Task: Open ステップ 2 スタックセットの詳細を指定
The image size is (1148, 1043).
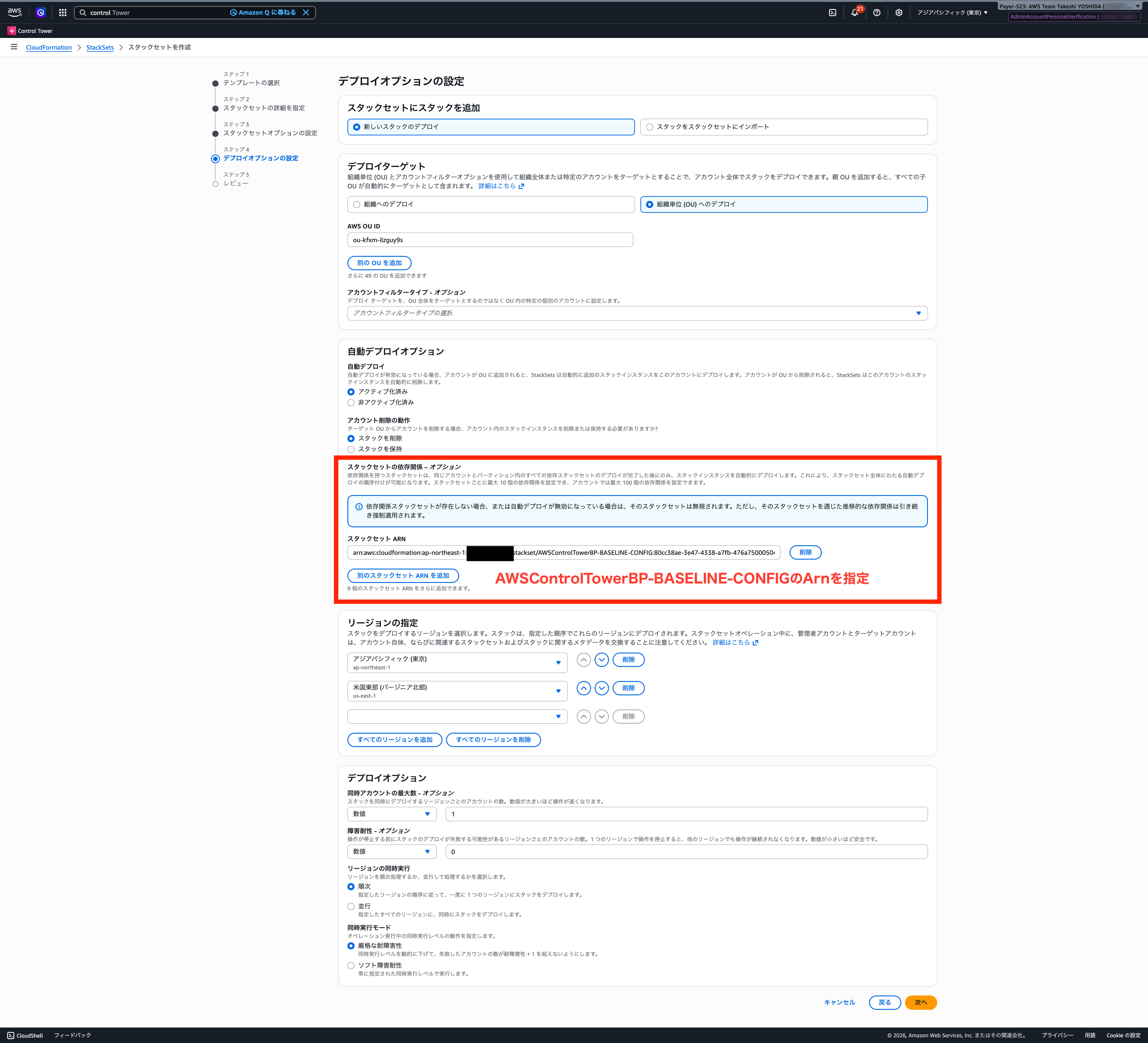Action: point(264,108)
